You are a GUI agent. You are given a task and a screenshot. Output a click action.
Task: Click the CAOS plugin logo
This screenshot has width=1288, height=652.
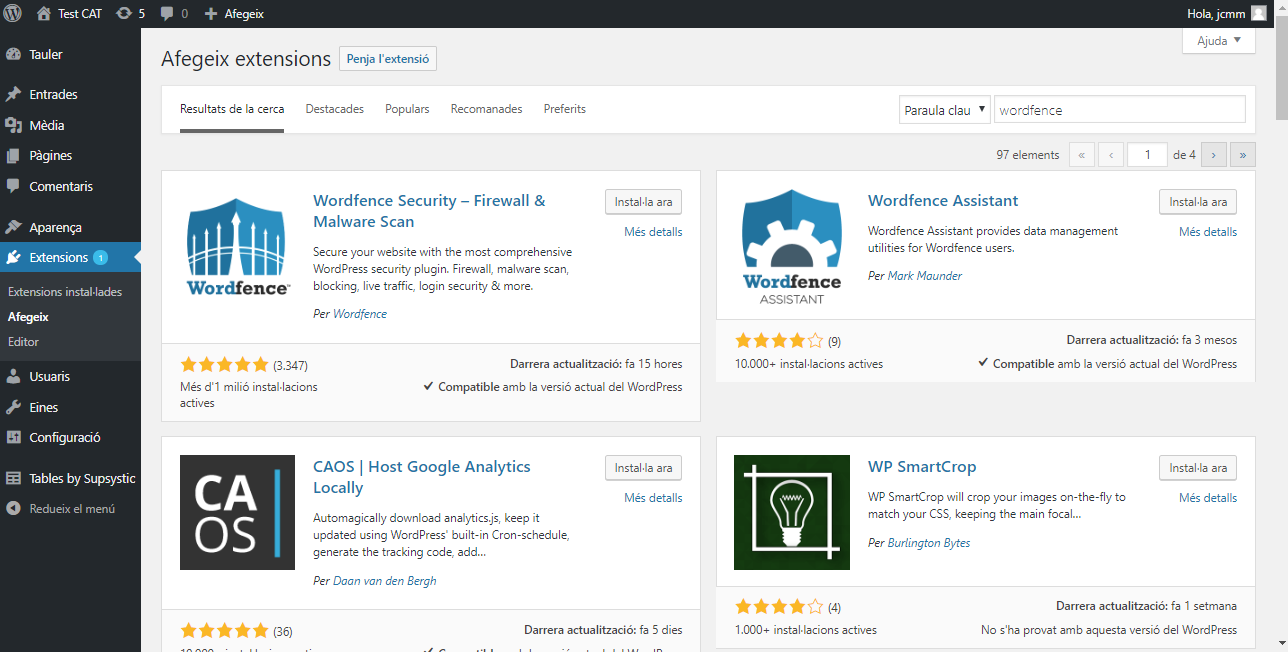click(238, 513)
